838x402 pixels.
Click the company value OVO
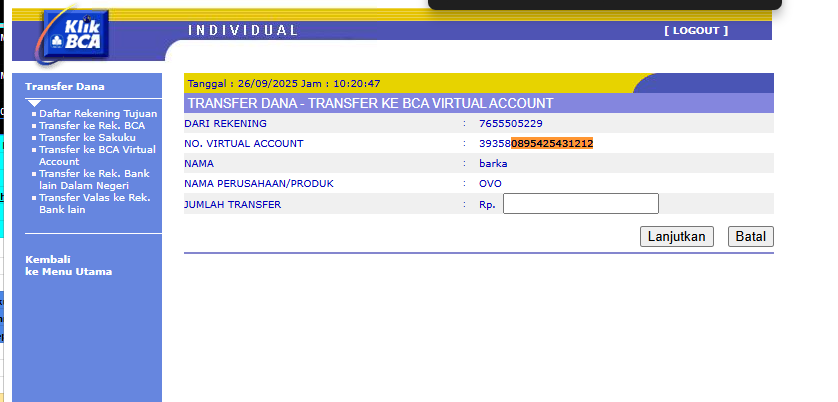pyautogui.click(x=490, y=184)
